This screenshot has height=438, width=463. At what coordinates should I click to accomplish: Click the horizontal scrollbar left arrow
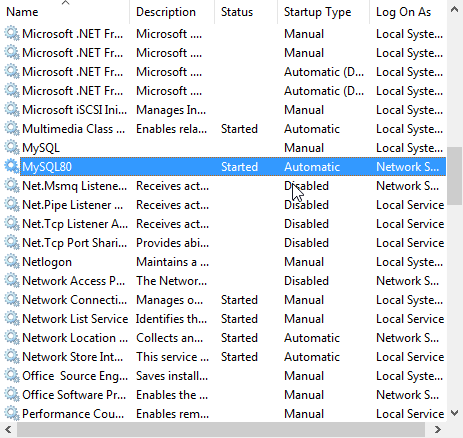(x=8, y=429)
